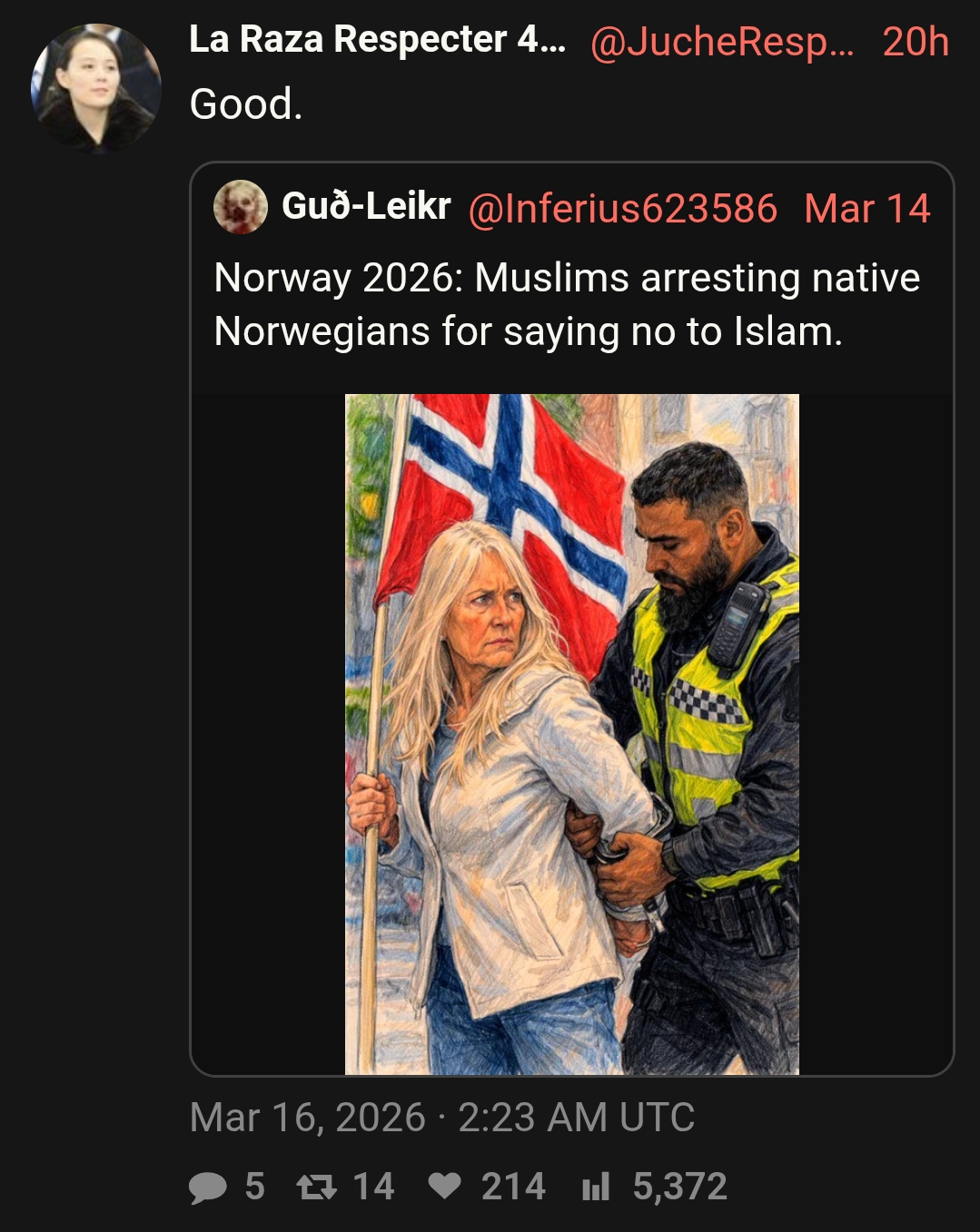Open the view analytics bar chart icon
The image size is (980, 1232).
point(596,1187)
